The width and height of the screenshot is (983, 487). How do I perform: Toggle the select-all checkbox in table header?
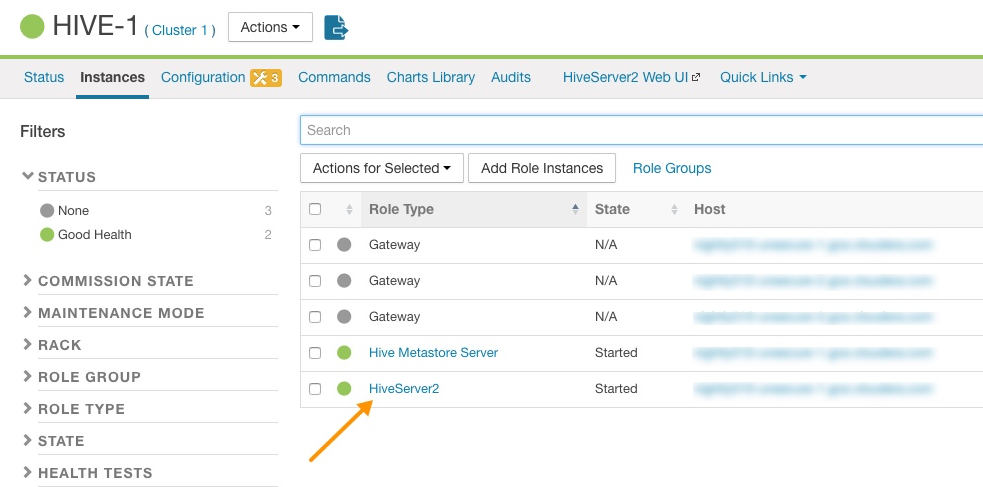[x=315, y=210]
